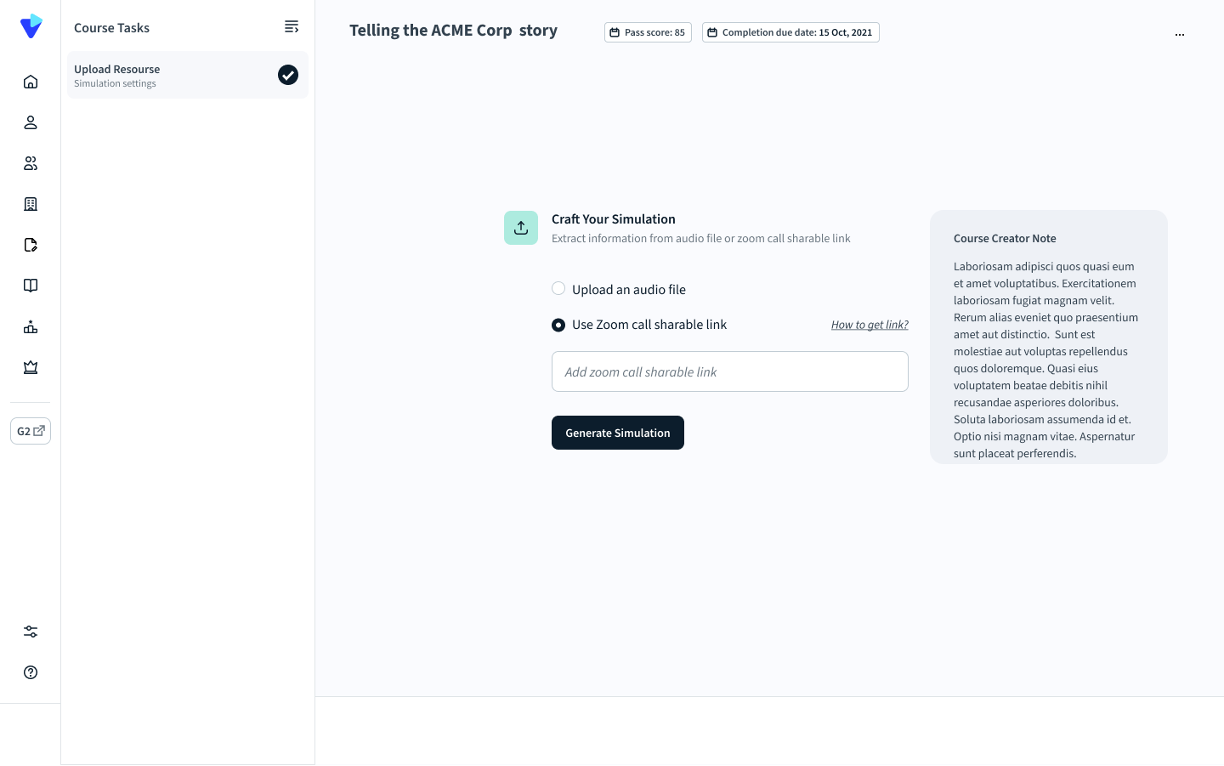The height and width of the screenshot is (766, 1224).
Task: Click the Generate Simulation button
Action: [x=617, y=433]
